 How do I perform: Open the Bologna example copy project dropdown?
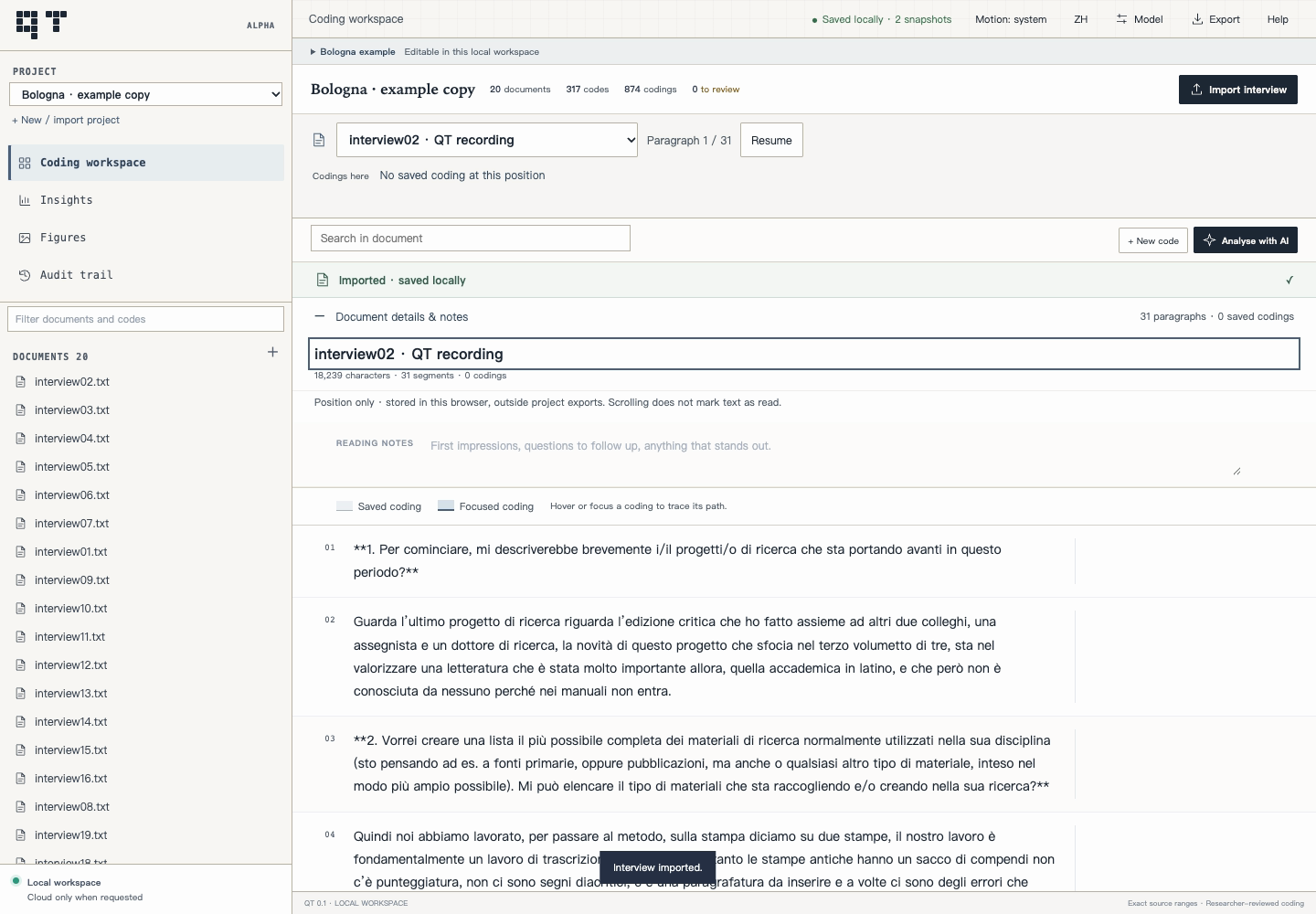click(146, 94)
